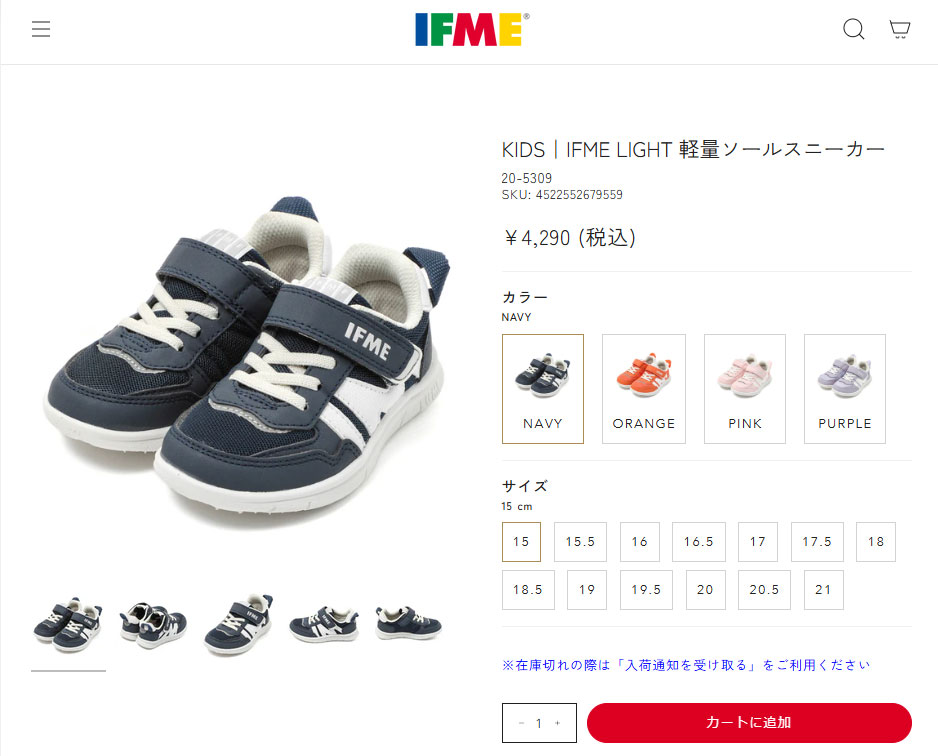938x756 pixels.
Task: Select the NAVY color option
Action: (543, 389)
